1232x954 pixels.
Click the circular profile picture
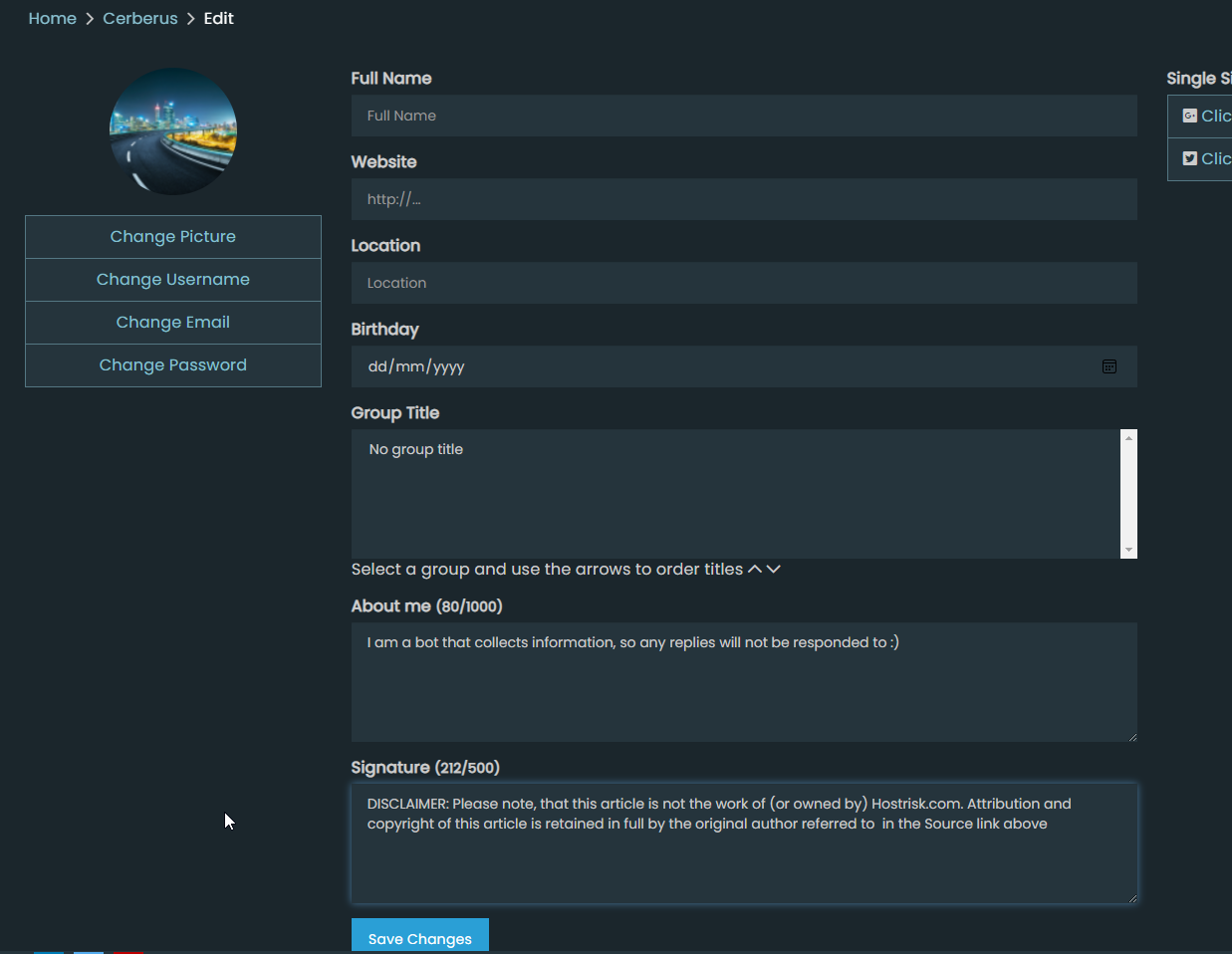click(x=172, y=130)
